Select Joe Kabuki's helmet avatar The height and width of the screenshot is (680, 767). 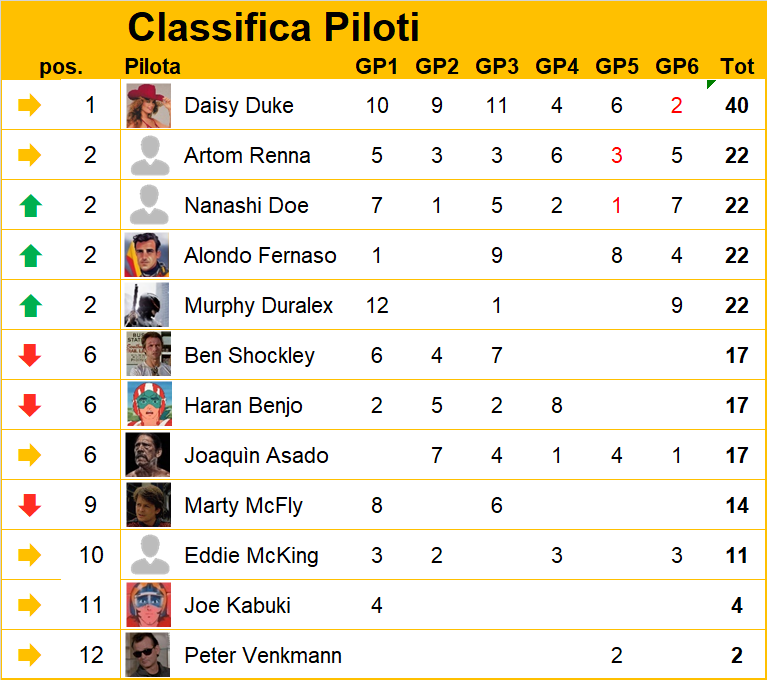click(149, 605)
